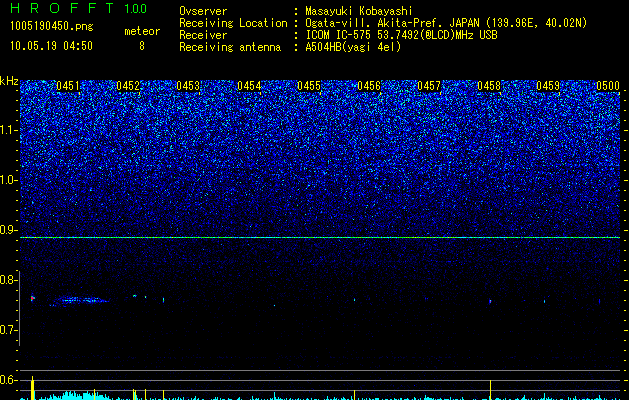This screenshot has height=400, width=629.
Task: Click the 'meteor' count label
Action: tap(142, 31)
